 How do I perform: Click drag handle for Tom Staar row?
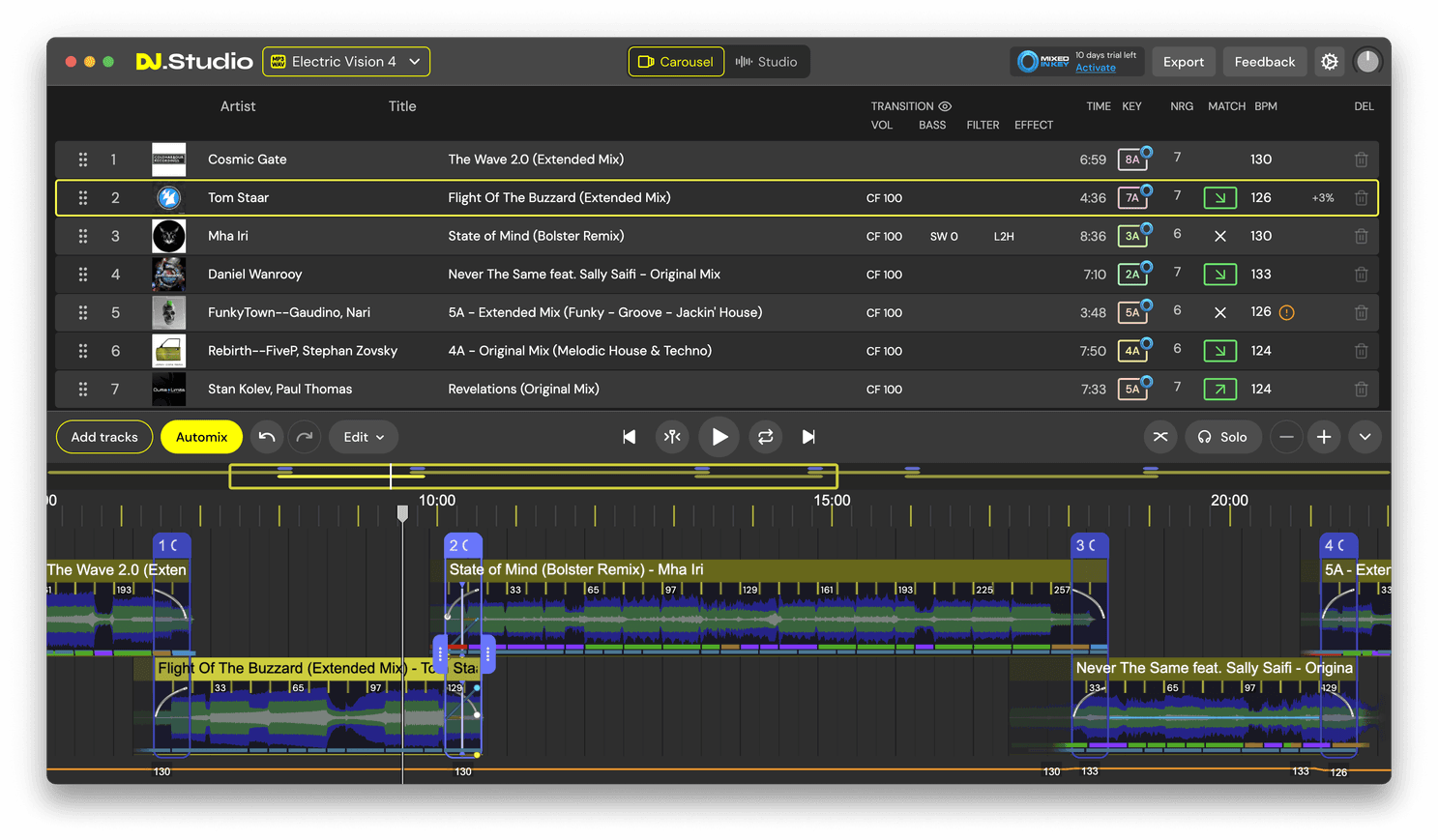click(83, 198)
